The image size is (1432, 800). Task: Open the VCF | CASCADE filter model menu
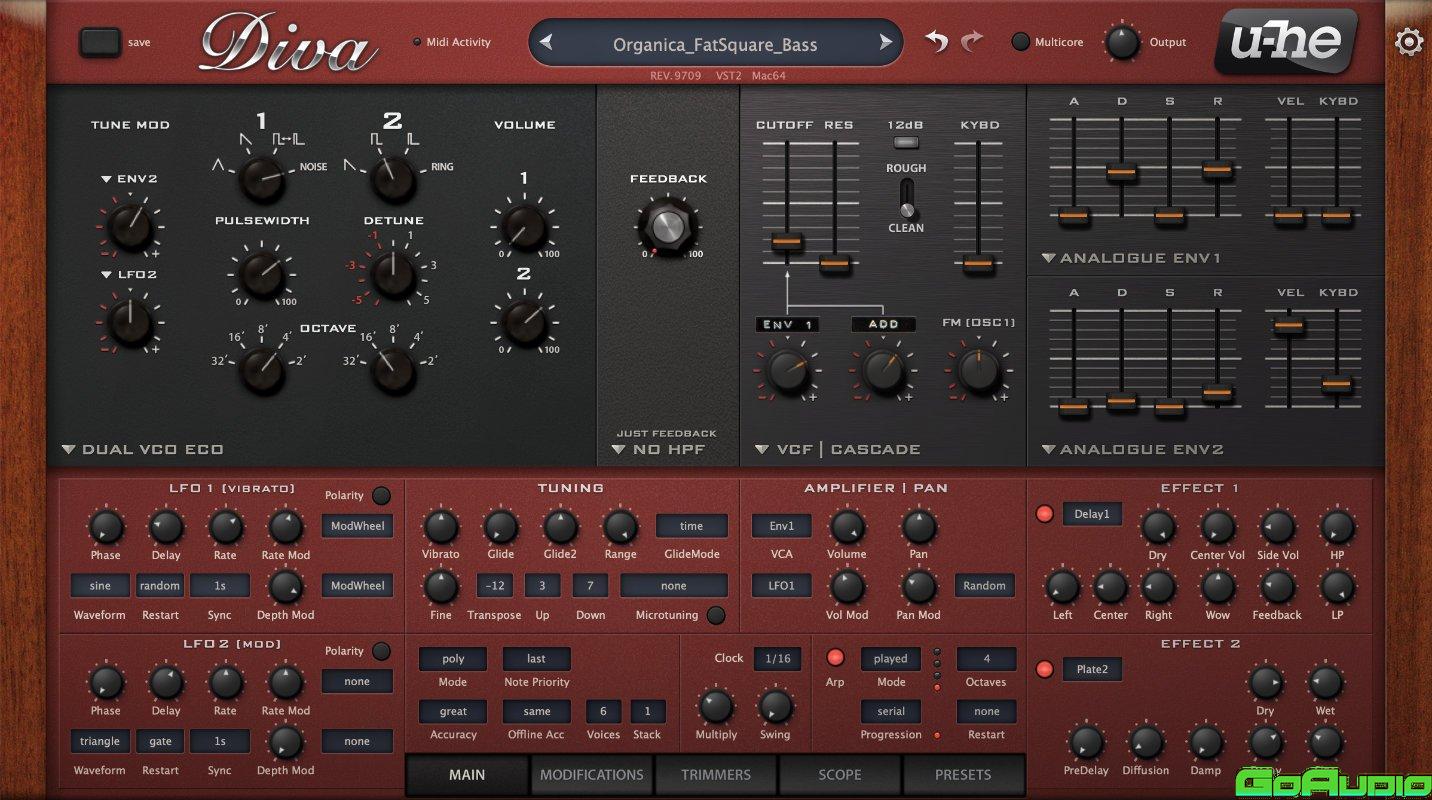point(838,450)
